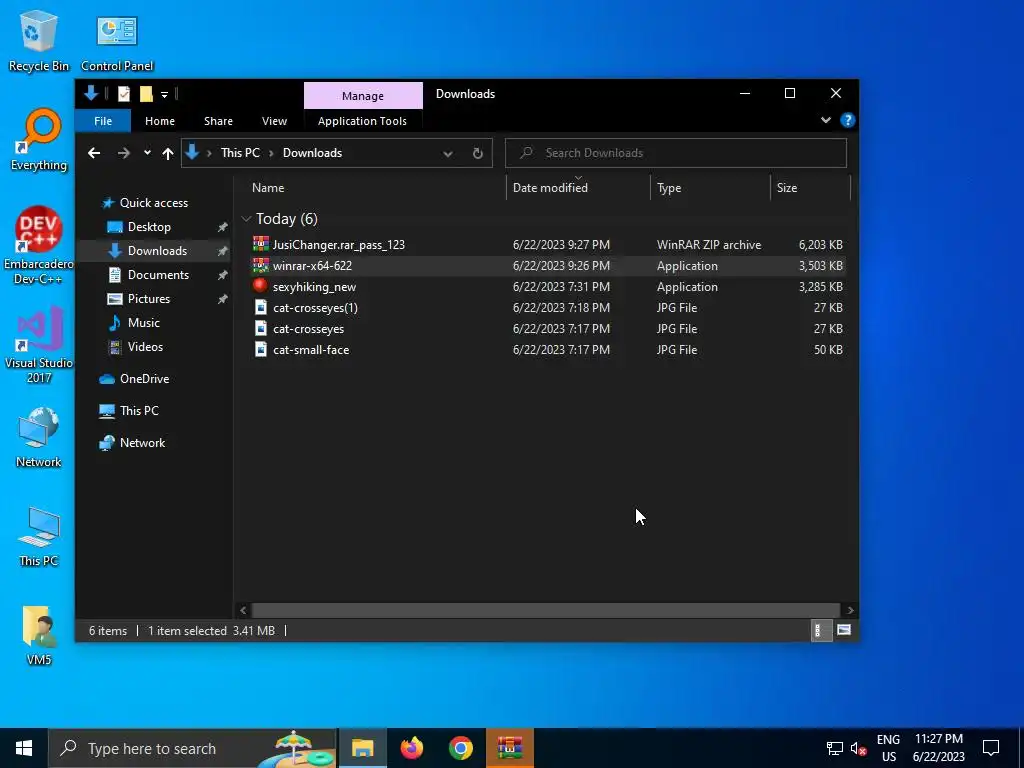The height and width of the screenshot is (768, 1024).
Task: Click This PC in the address breadcrumb
Action: point(240,153)
